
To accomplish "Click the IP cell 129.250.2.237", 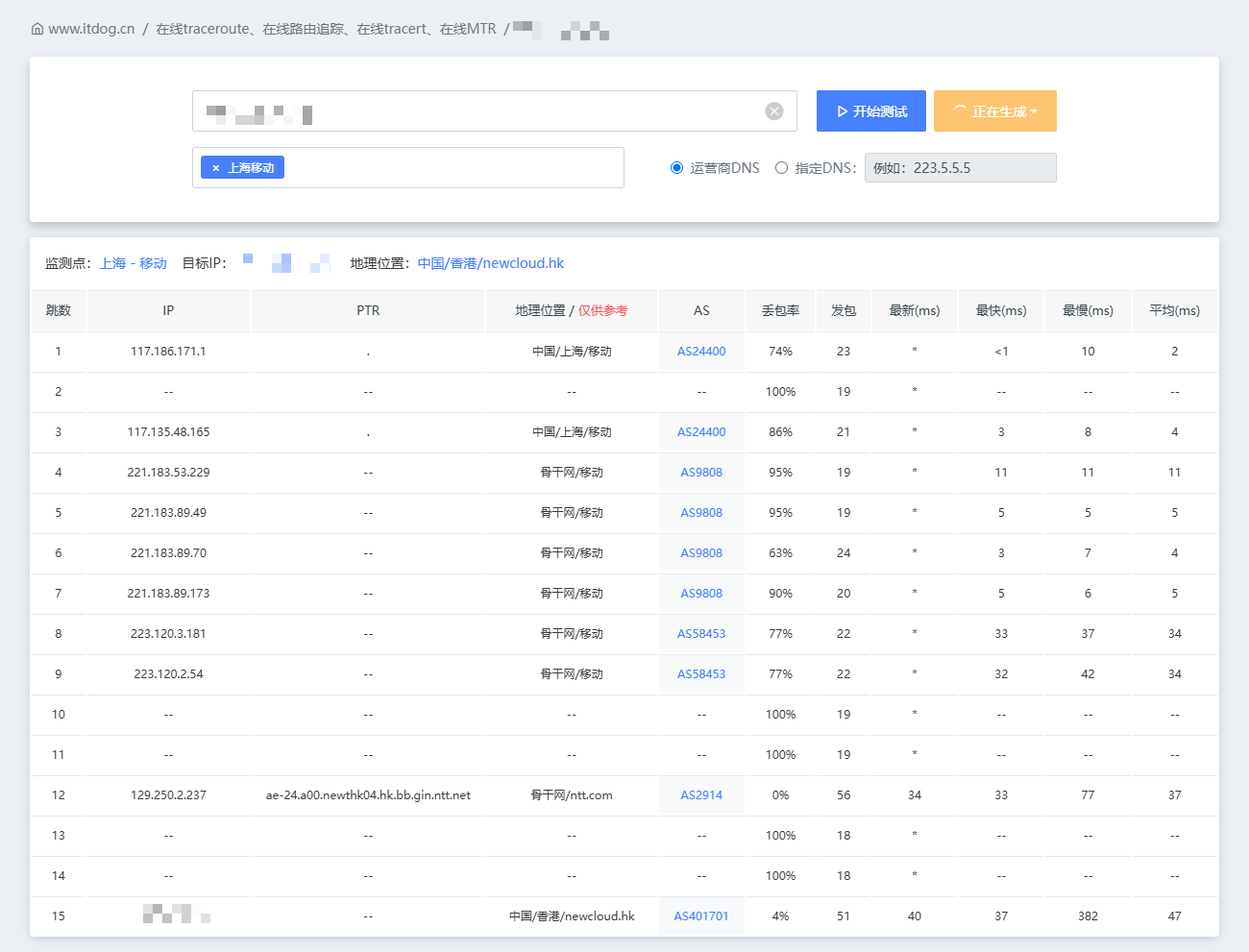I will click(168, 795).
